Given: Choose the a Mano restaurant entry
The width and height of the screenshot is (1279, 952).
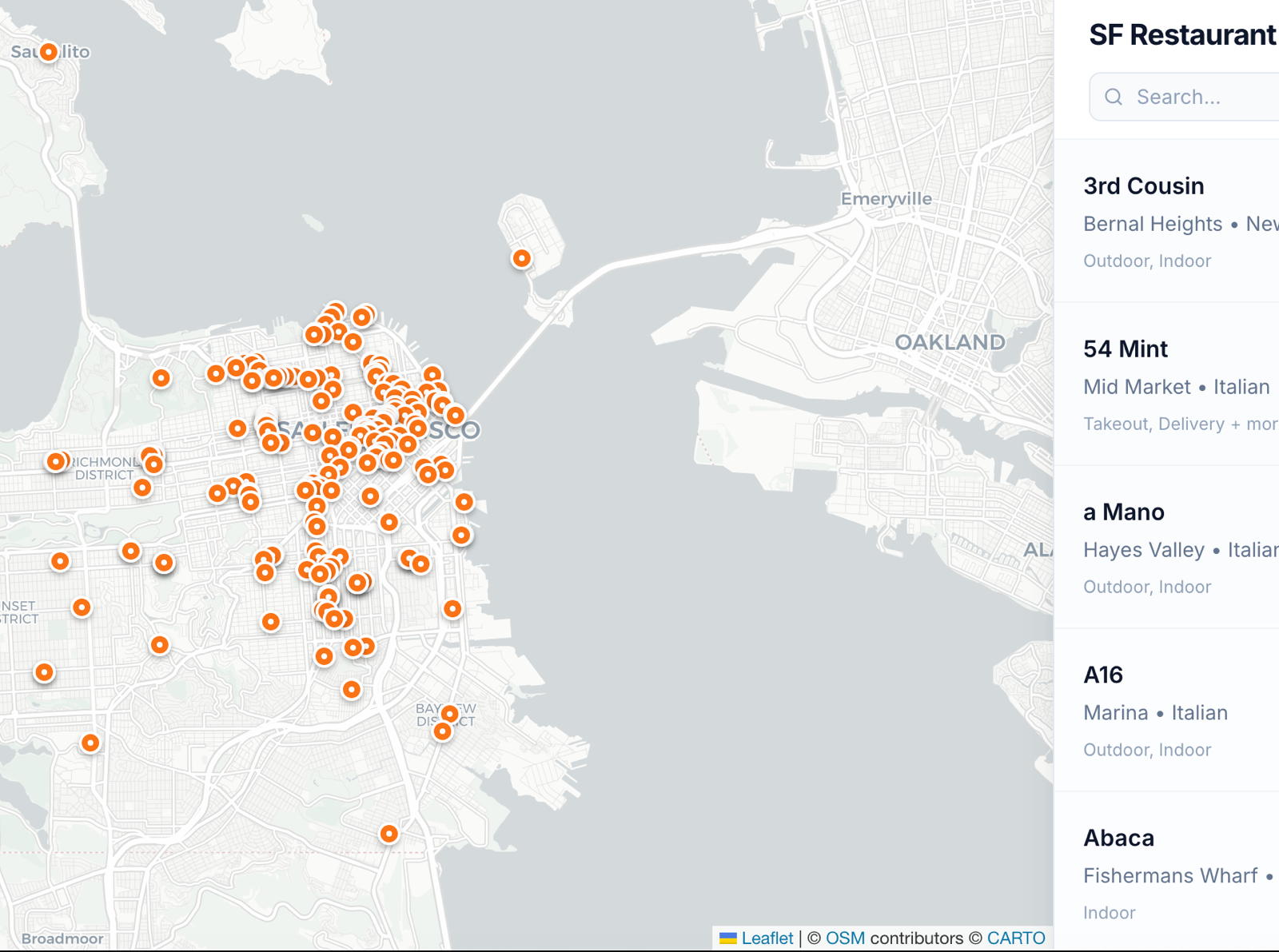Looking at the screenshot, I should pos(1123,512).
